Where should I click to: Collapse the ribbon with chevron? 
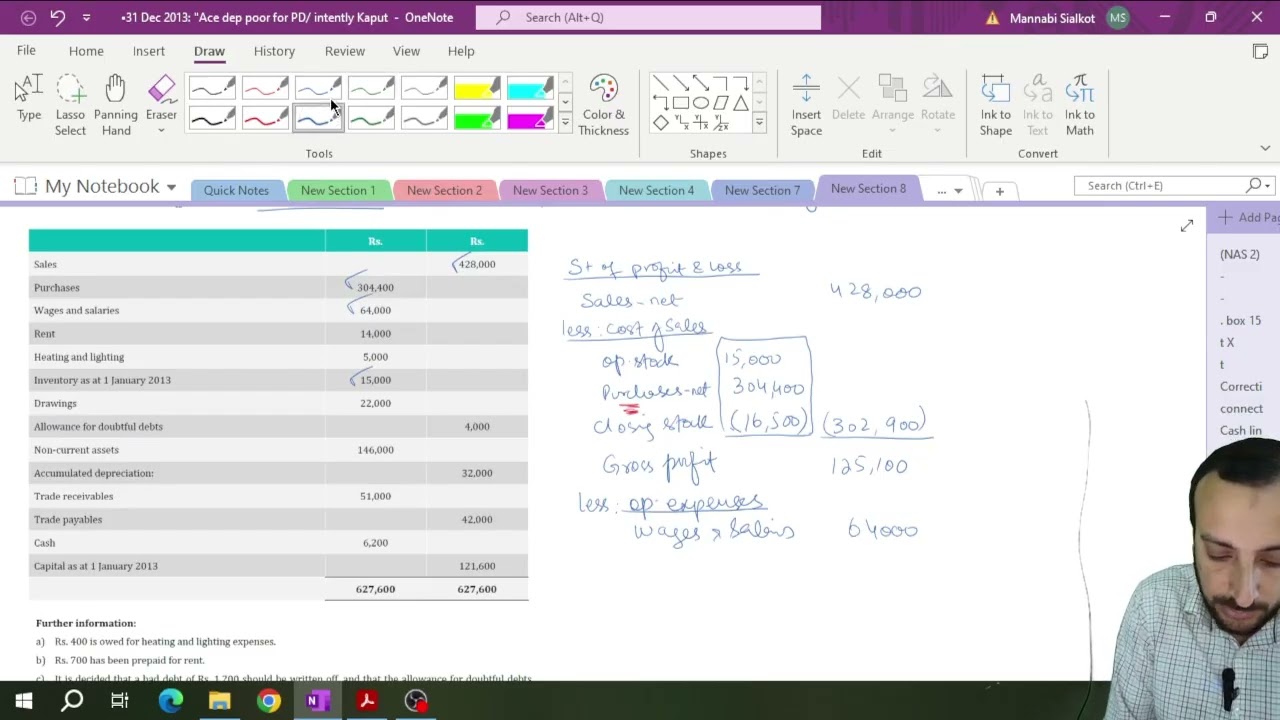pos(1265,148)
